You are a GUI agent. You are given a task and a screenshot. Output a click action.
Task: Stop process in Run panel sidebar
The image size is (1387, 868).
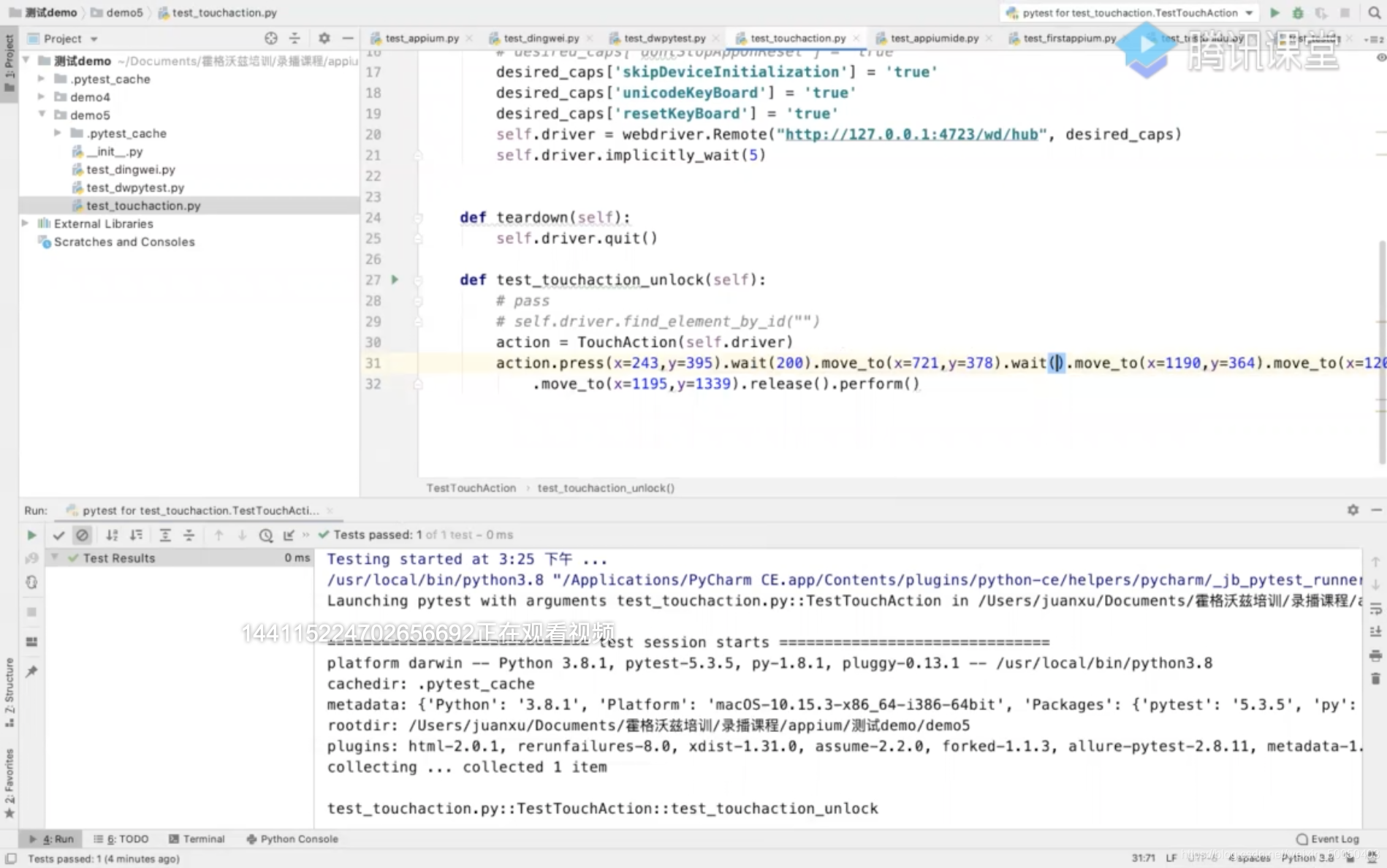[x=31, y=612]
